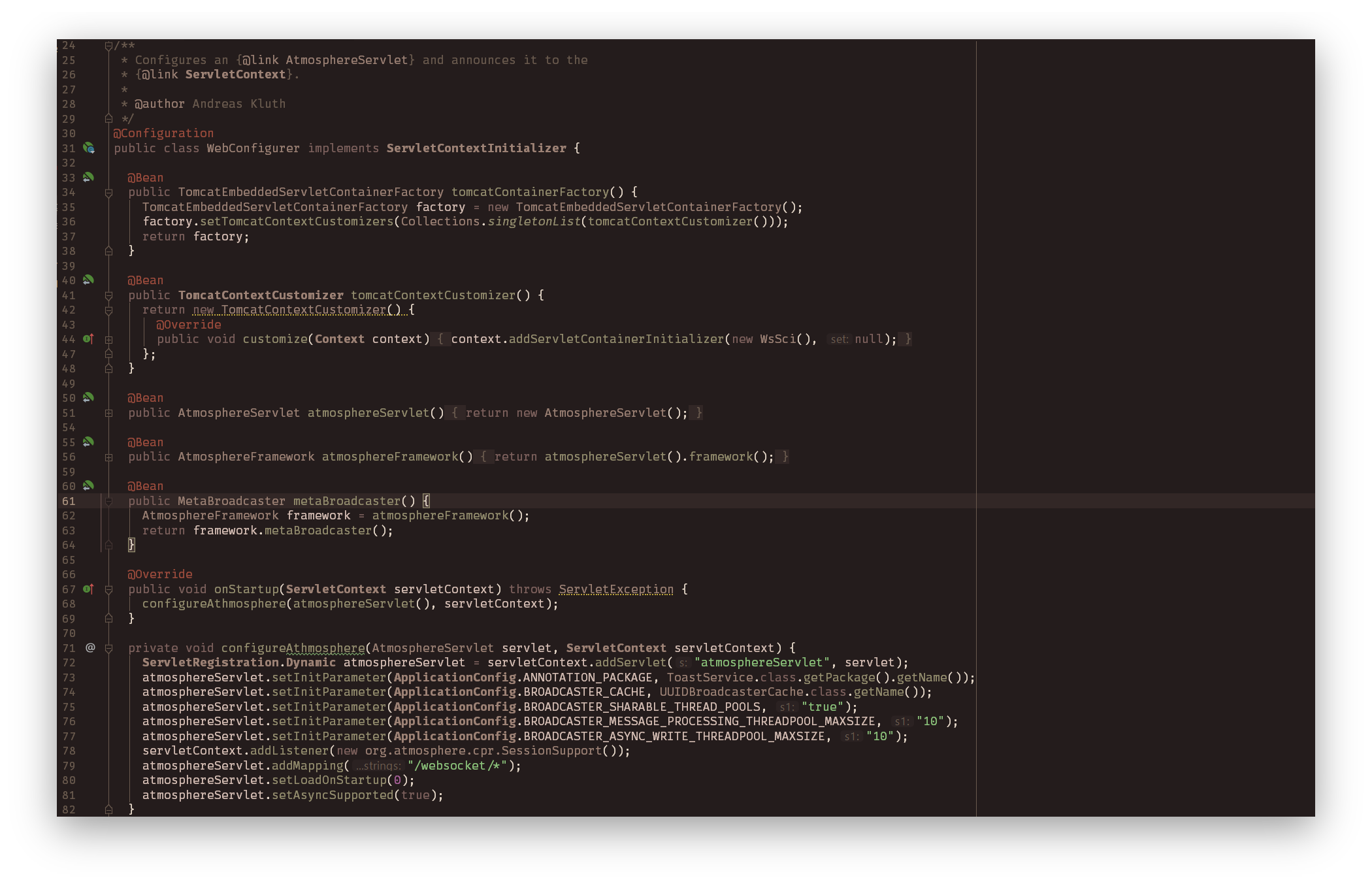Image resolution: width=1372 pixels, height=882 pixels.
Task: Expand folded customize method body
Action: click(x=109, y=340)
